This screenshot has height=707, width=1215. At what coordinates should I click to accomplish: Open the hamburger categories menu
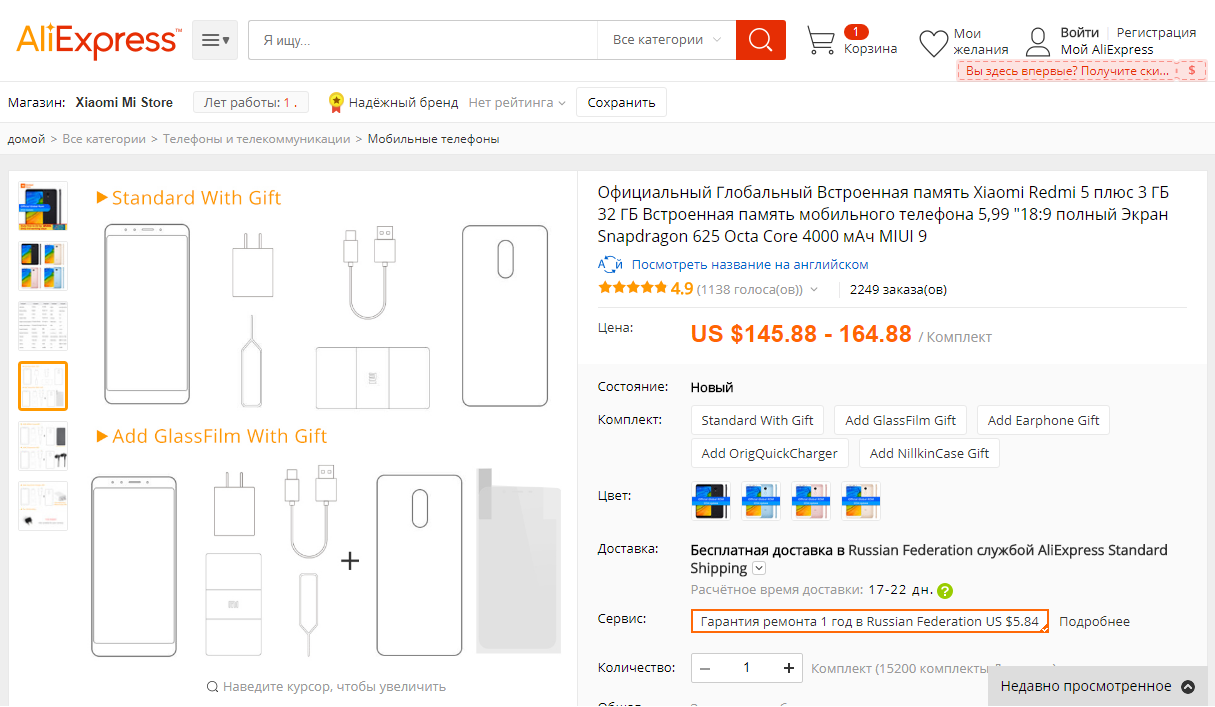click(x=215, y=40)
